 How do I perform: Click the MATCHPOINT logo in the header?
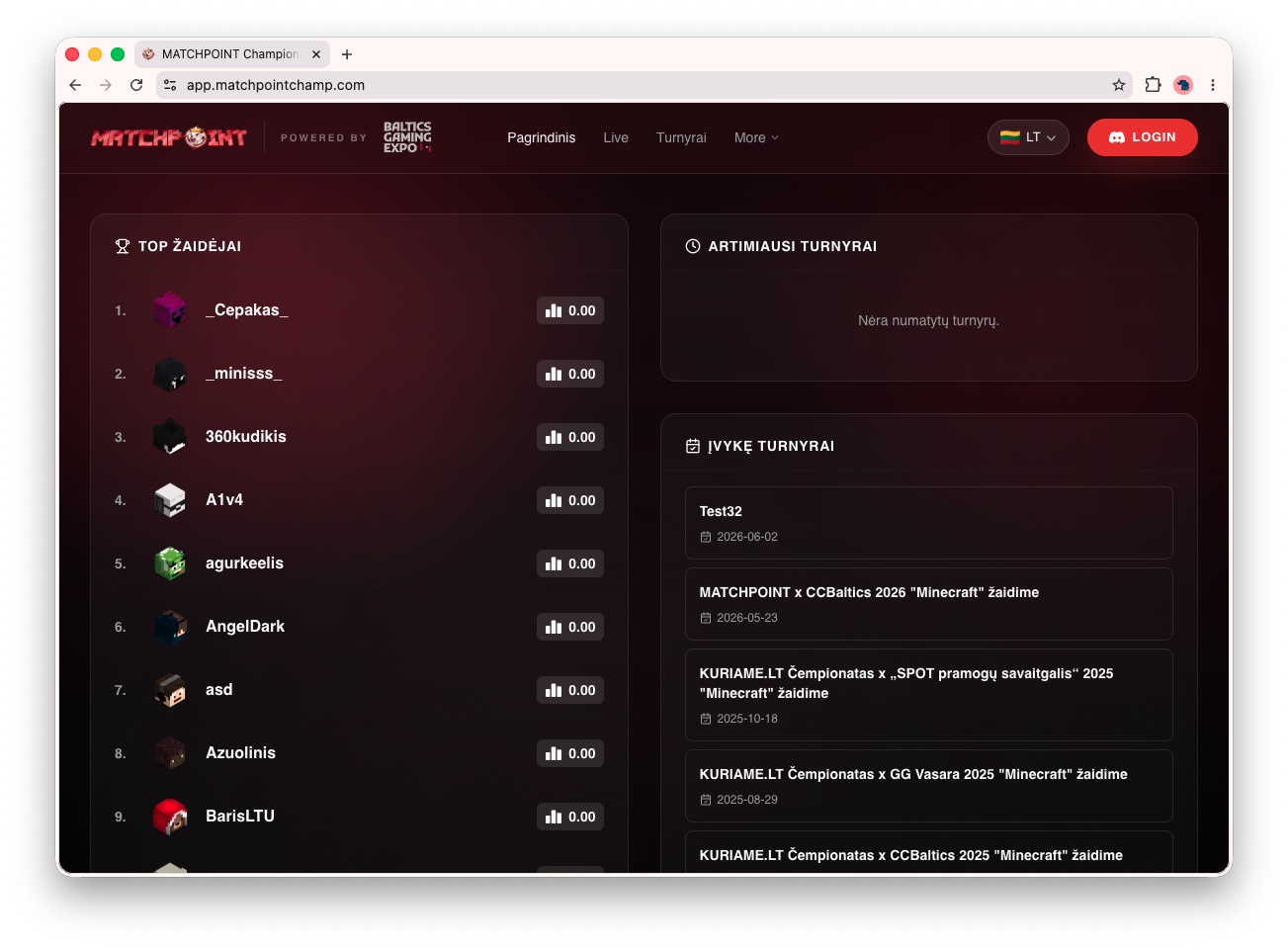[x=169, y=137]
